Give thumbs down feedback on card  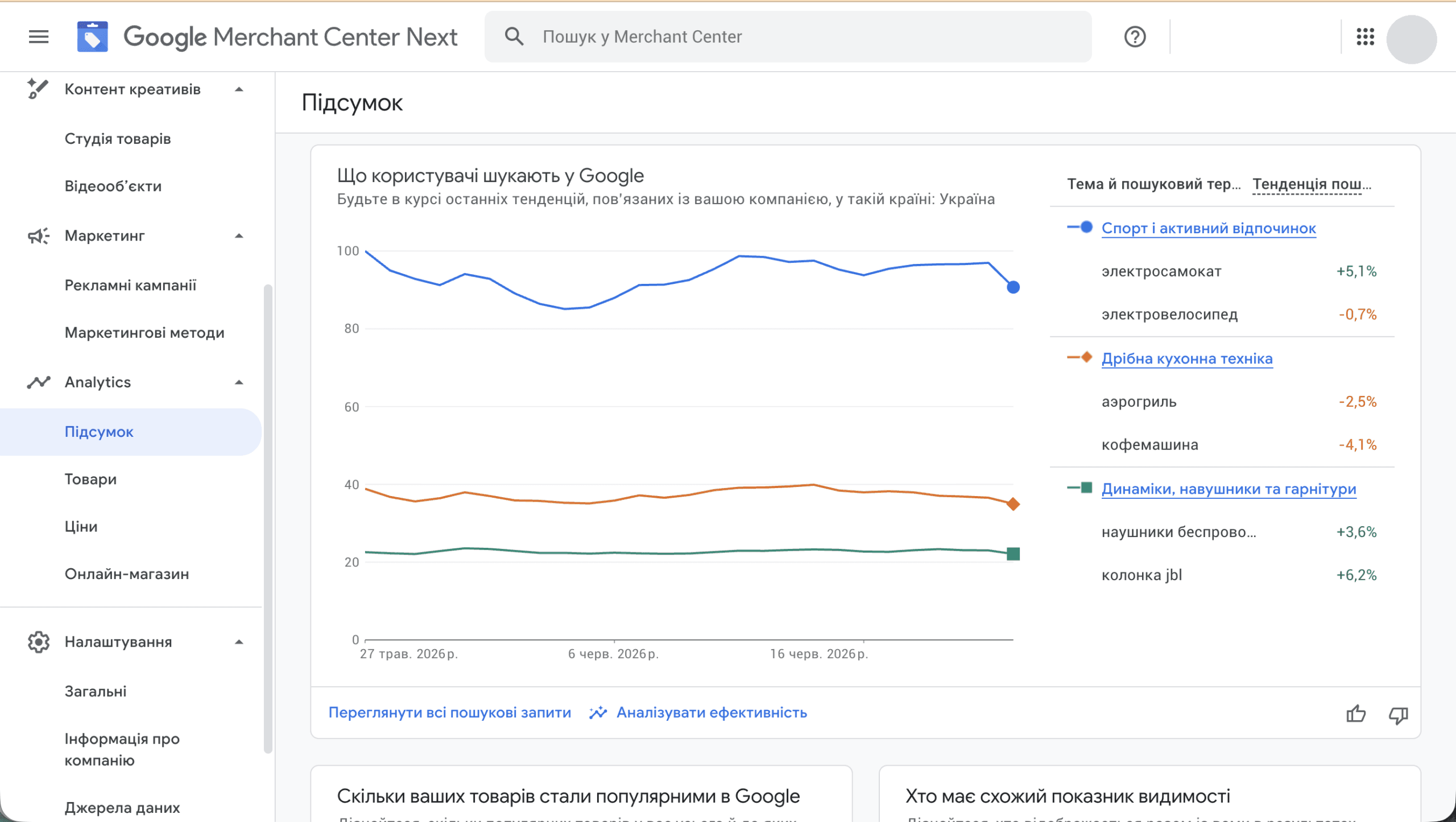coord(1398,714)
